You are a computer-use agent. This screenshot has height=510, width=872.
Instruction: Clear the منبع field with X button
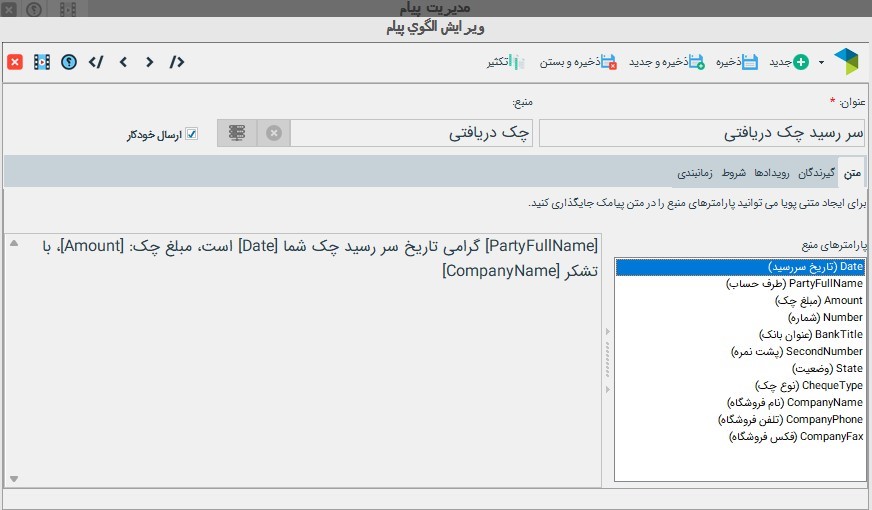[x=274, y=133]
